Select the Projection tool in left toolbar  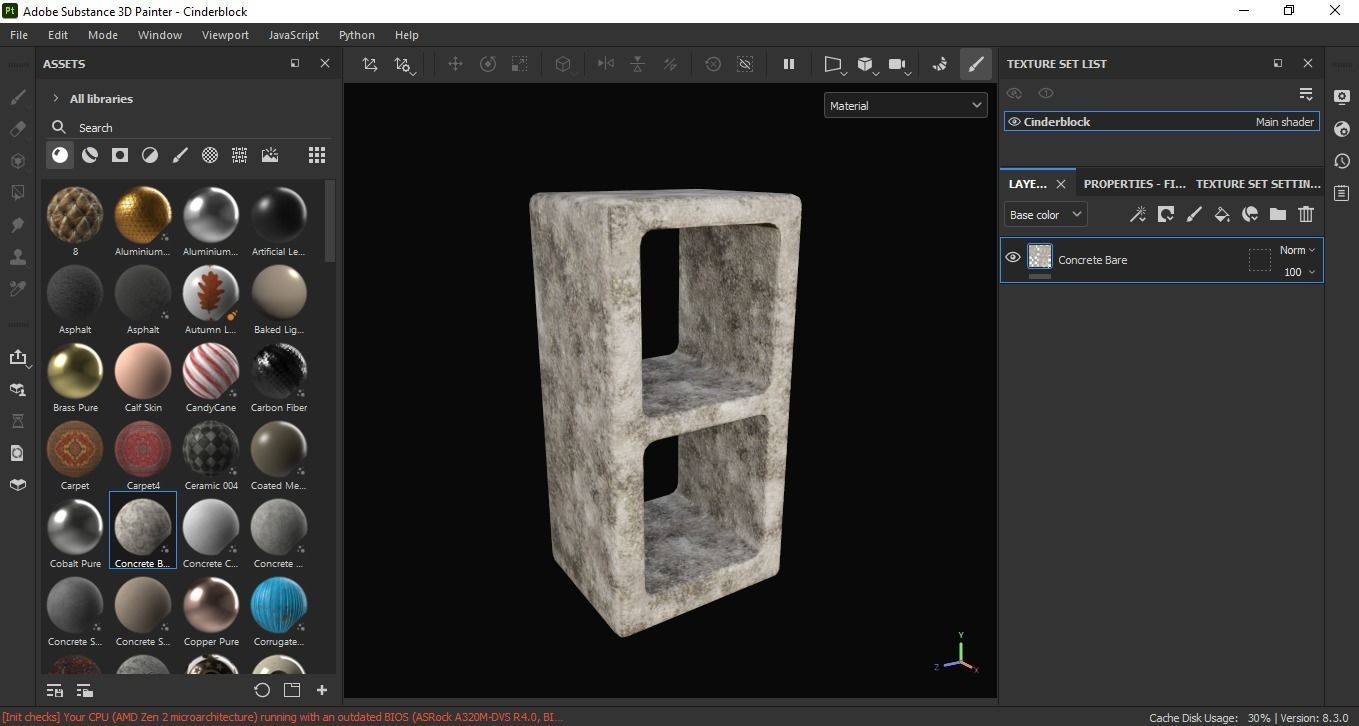click(x=17, y=161)
